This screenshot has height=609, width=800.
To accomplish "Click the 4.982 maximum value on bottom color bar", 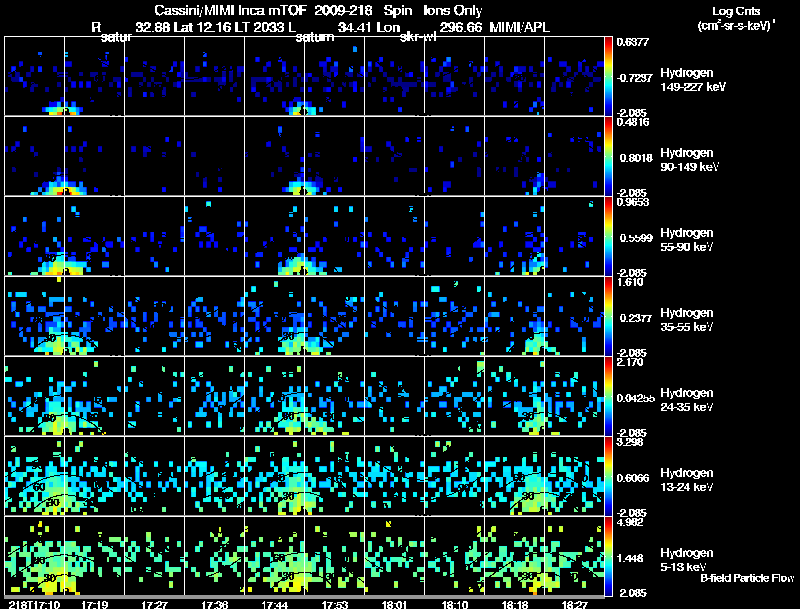I will coord(630,521).
